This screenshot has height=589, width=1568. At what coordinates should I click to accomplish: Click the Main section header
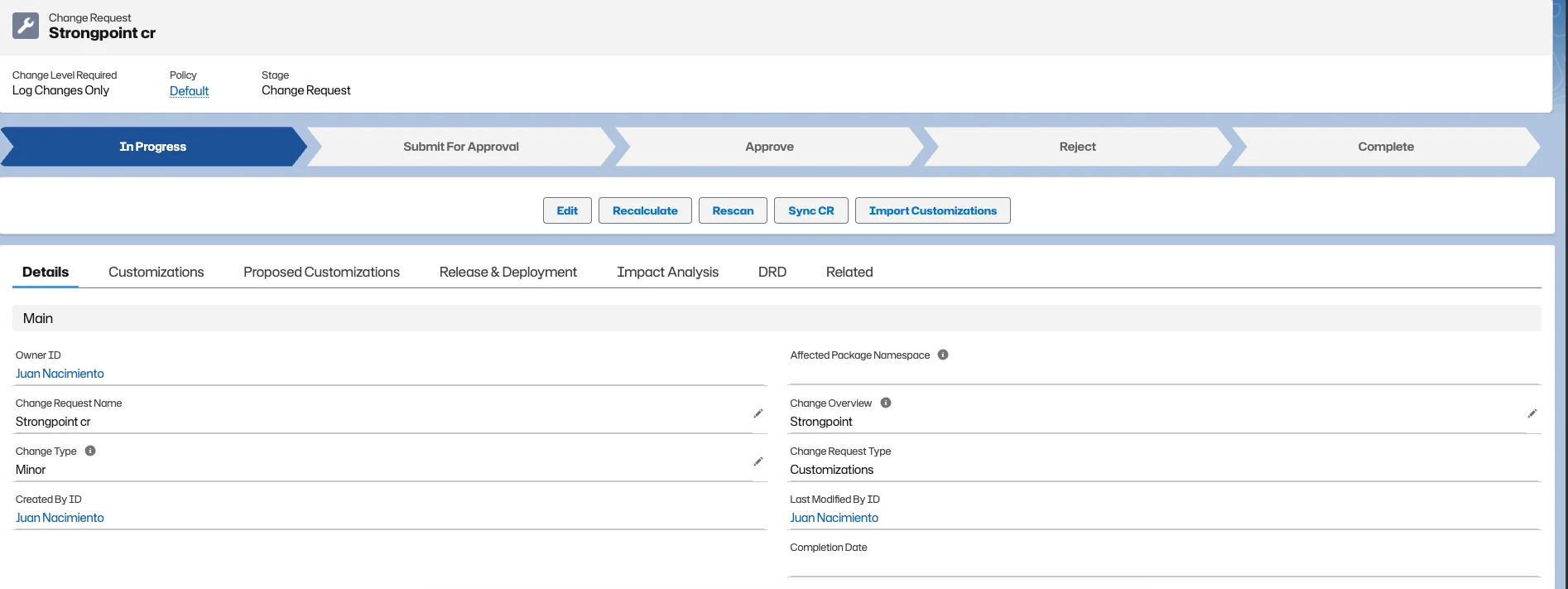coord(777,318)
